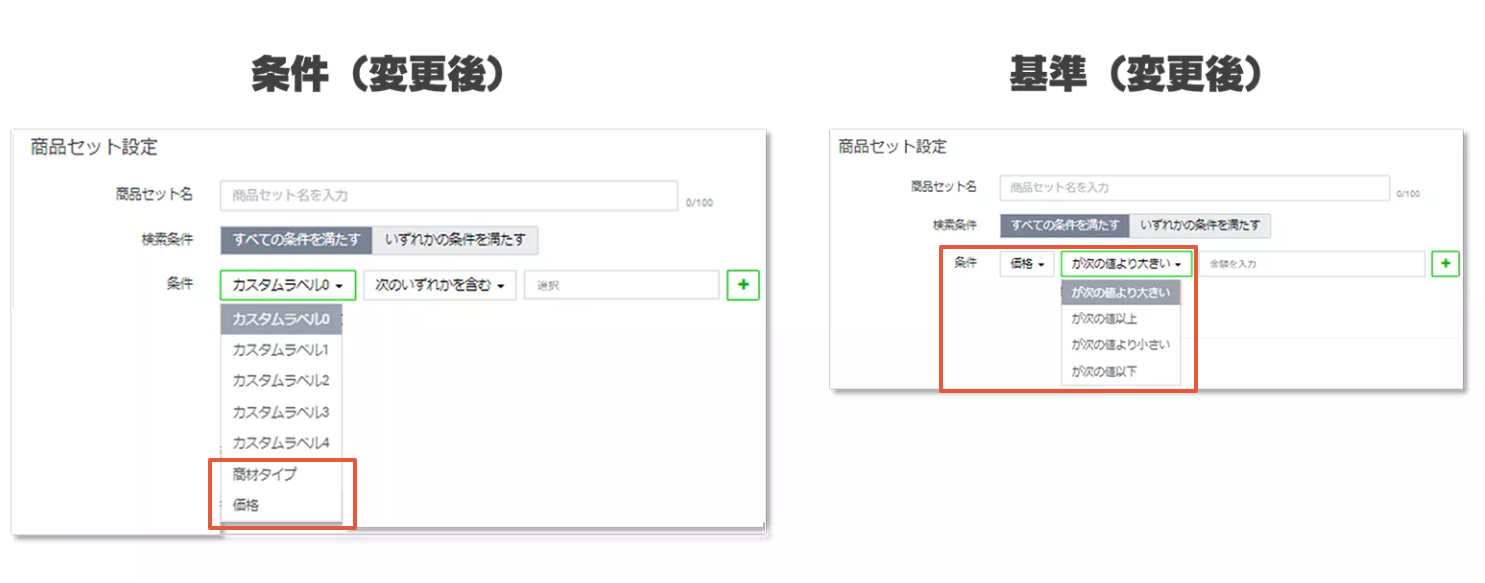
Task: Select すべての条件を満たす in the right 基準 panel
Action: click(x=1064, y=226)
